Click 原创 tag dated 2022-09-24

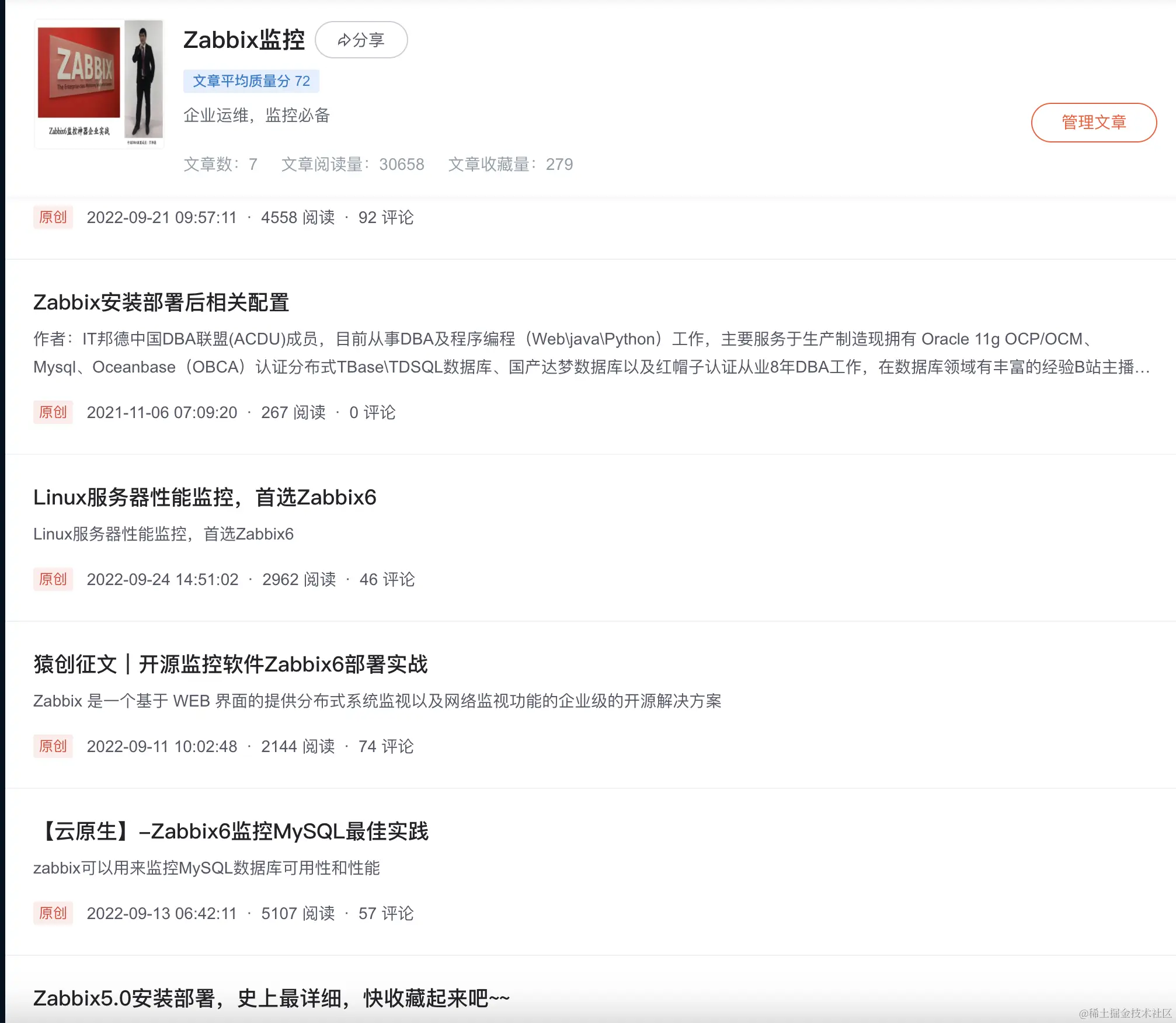pos(53,580)
